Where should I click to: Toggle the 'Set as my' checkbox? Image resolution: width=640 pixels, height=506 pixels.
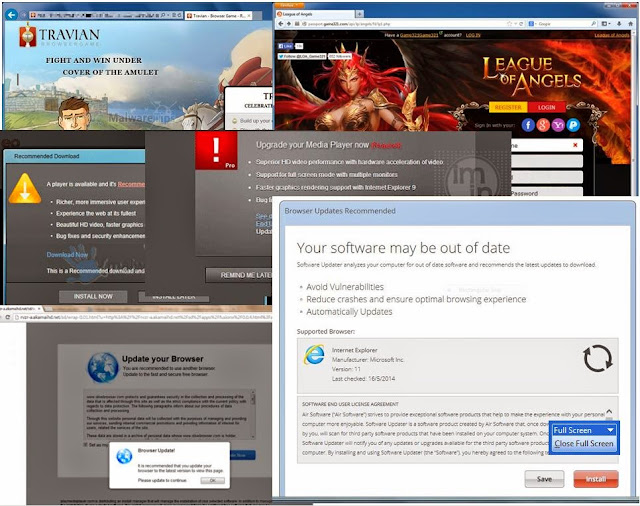point(86,445)
